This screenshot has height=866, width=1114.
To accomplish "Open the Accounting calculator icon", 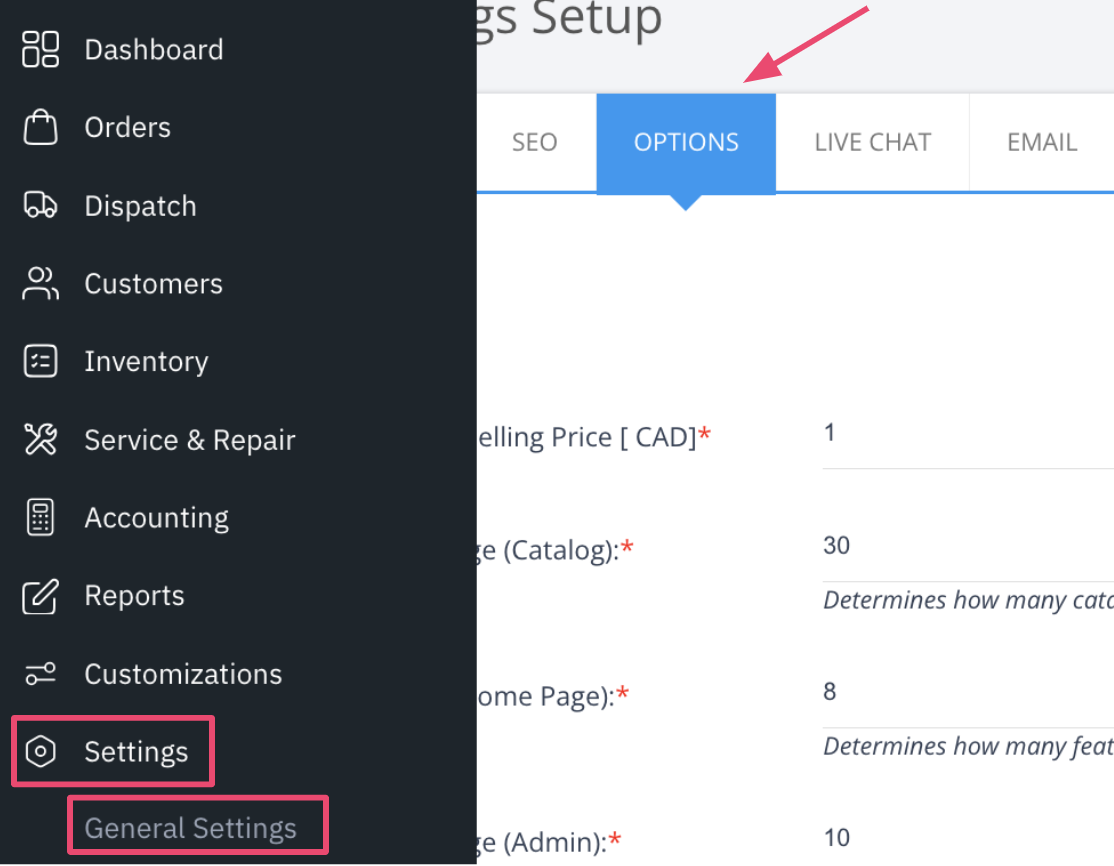I will pyautogui.click(x=40, y=518).
